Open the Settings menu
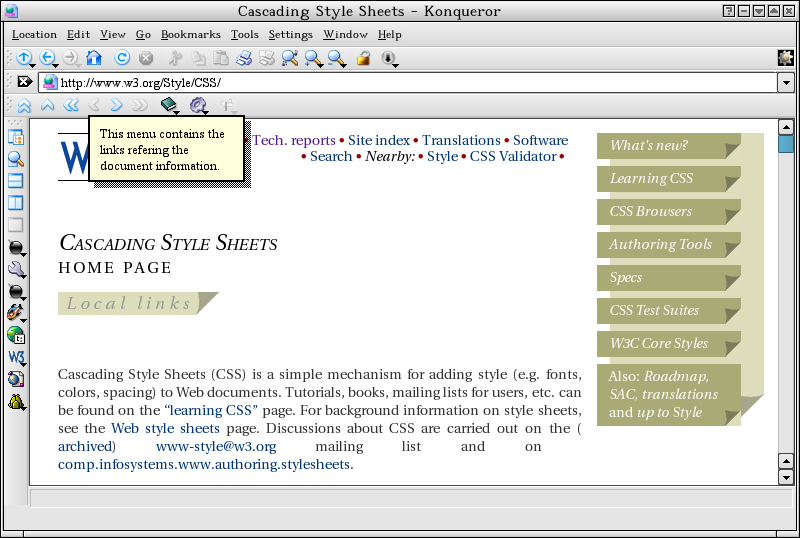The height and width of the screenshot is (538, 800). pos(290,34)
